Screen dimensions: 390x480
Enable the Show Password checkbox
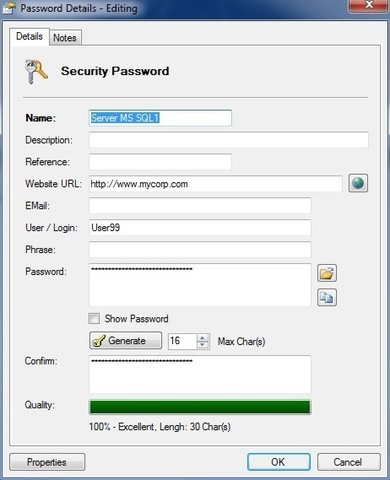[94, 319]
